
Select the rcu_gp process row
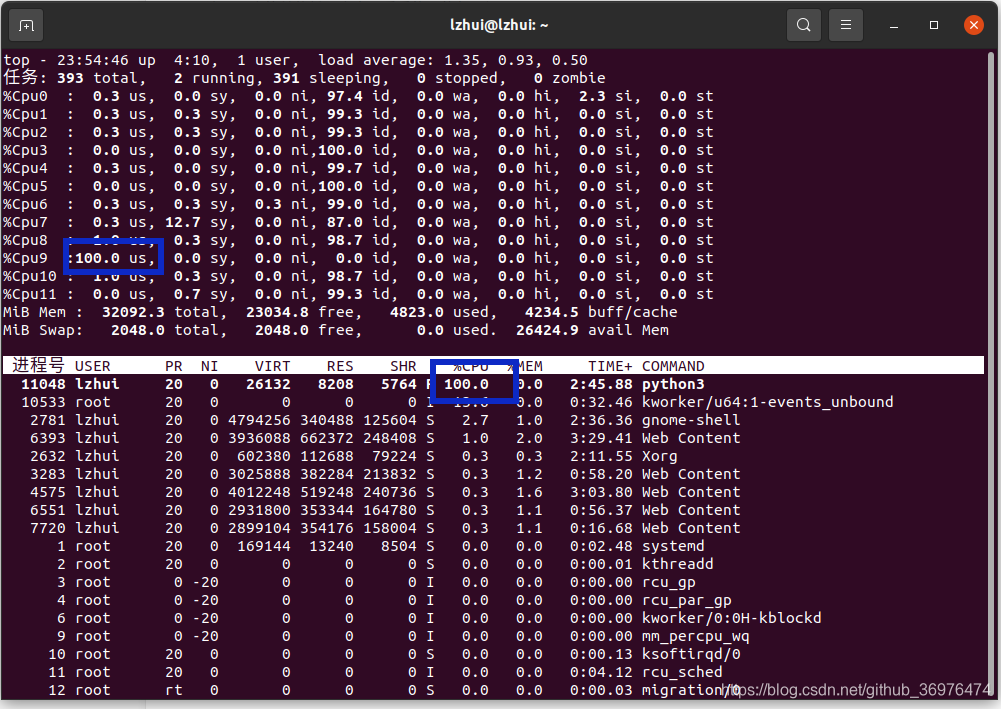point(492,583)
